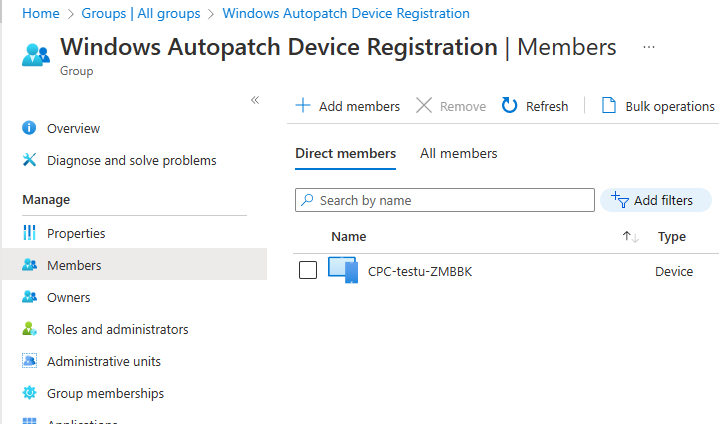Click the Owners people icon
The width and height of the screenshot is (719, 424).
pyautogui.click(x=29, y=297)
